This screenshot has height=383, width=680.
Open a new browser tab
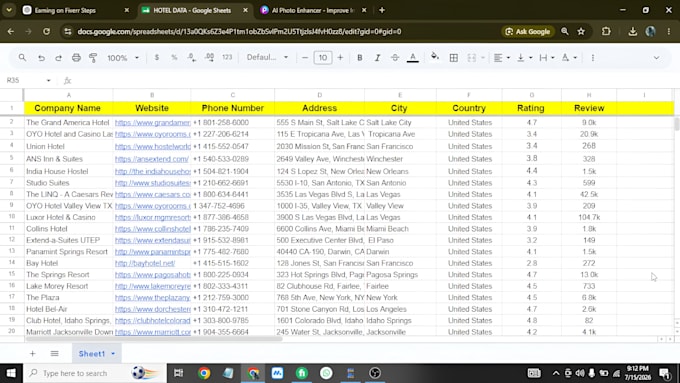pos(382,10)
